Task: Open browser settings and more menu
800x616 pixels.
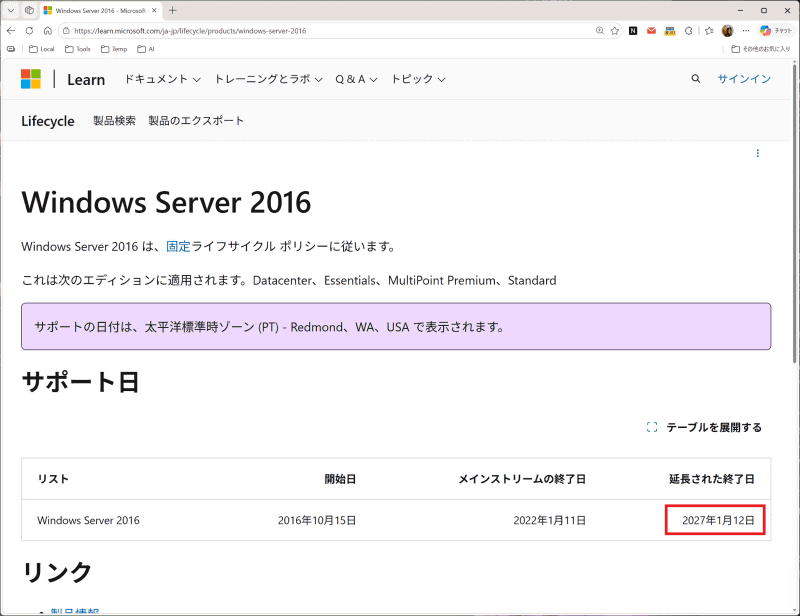Action: (746, 31)
